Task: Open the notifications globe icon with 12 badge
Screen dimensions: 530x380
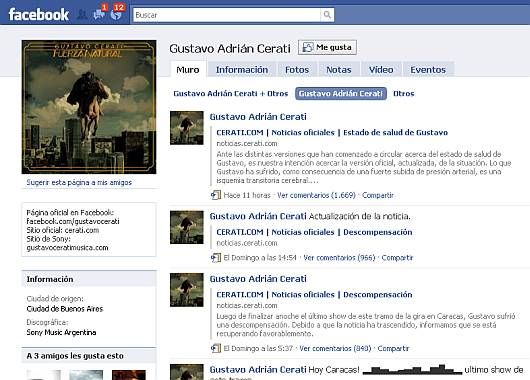Action: 116,14
